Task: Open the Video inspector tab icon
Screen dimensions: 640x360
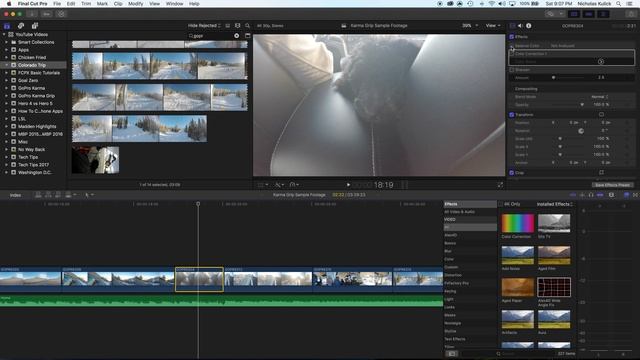Action: [x=512, y=26]
